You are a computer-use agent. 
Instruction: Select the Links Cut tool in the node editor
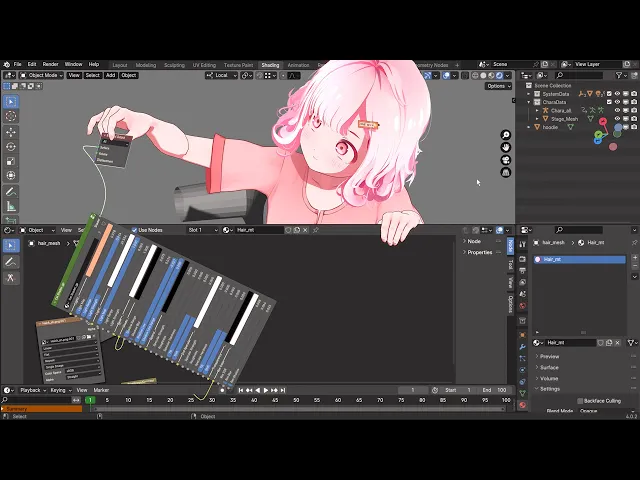(x=11, y=278)
